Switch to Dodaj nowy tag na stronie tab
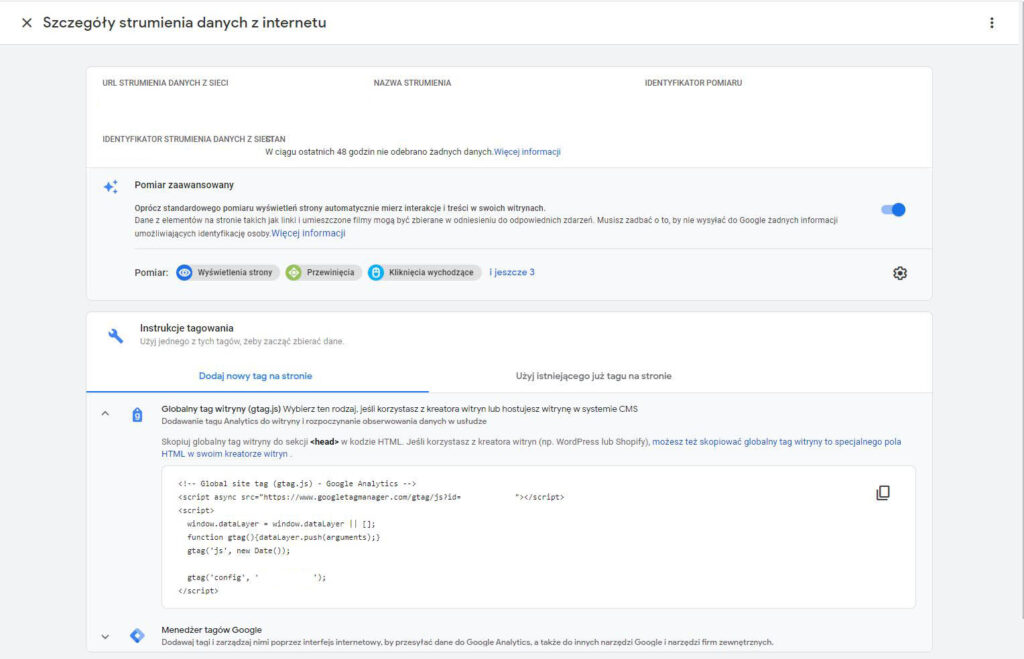 tap(255, 376)
